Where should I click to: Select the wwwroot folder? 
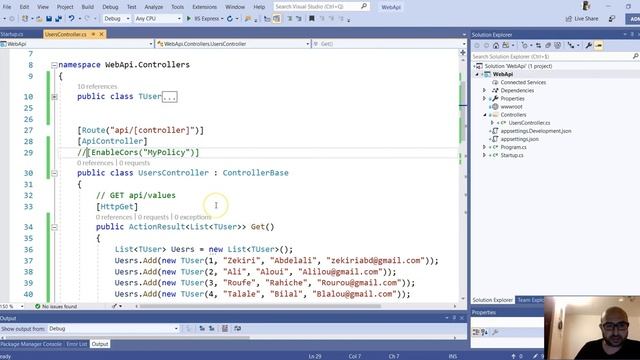click(511, 107)
